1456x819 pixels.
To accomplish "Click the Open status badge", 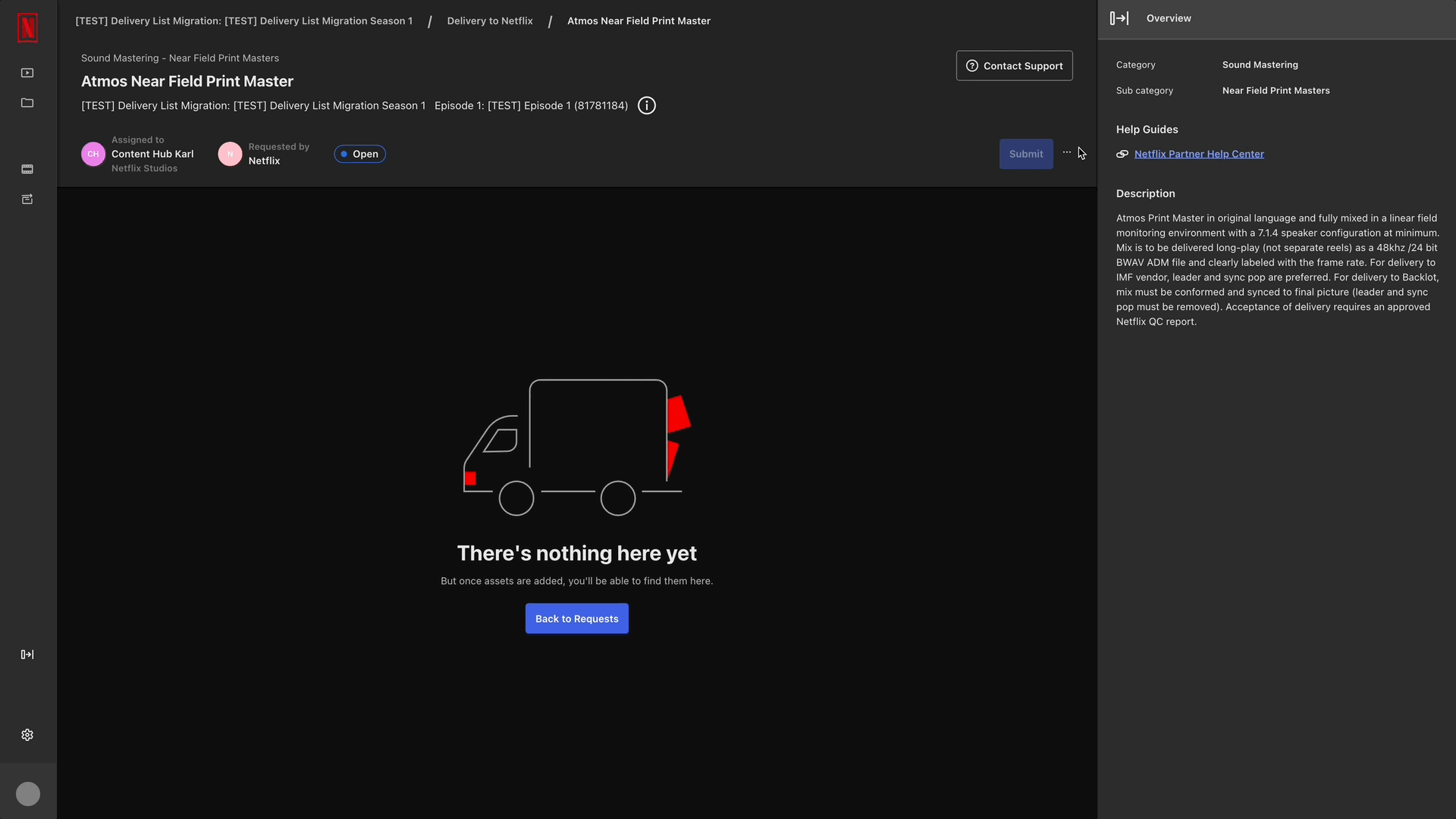I will tap(360, 154).
